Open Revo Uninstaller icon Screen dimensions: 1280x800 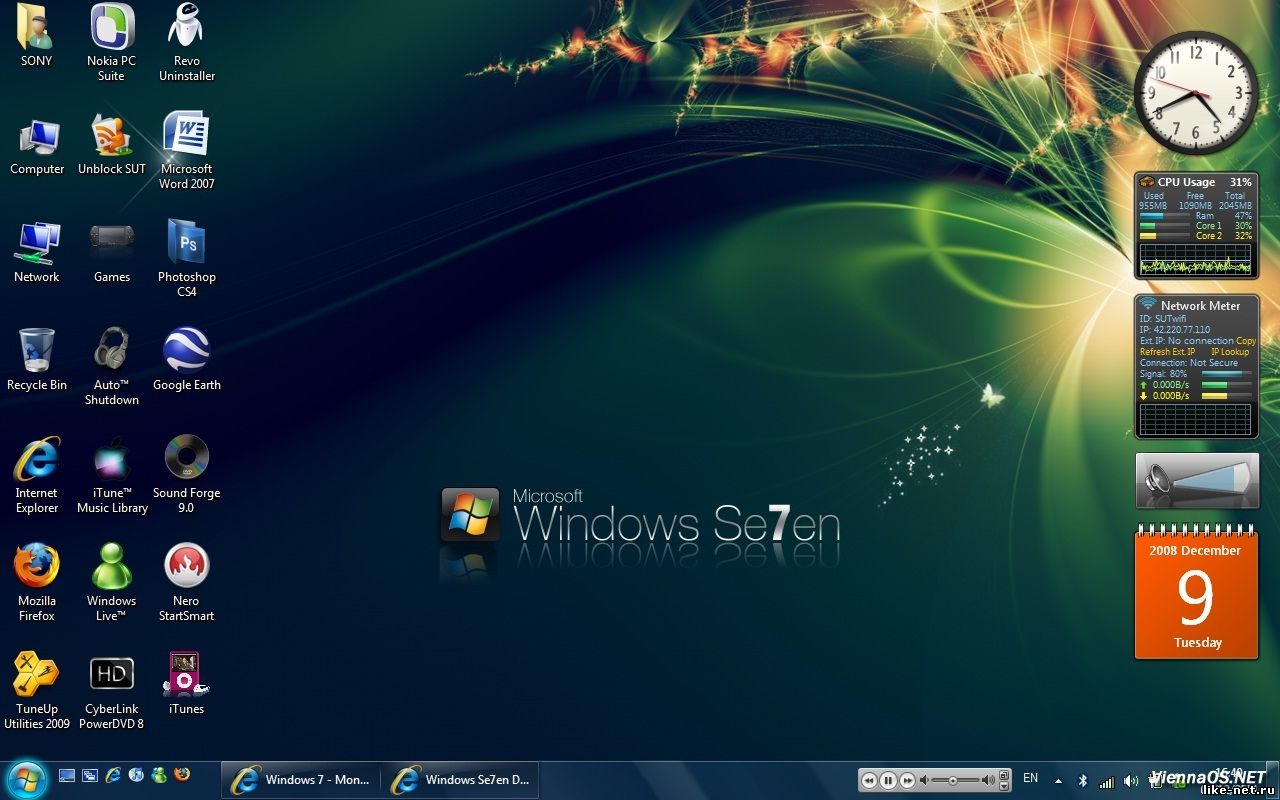(x=186, y=27)
